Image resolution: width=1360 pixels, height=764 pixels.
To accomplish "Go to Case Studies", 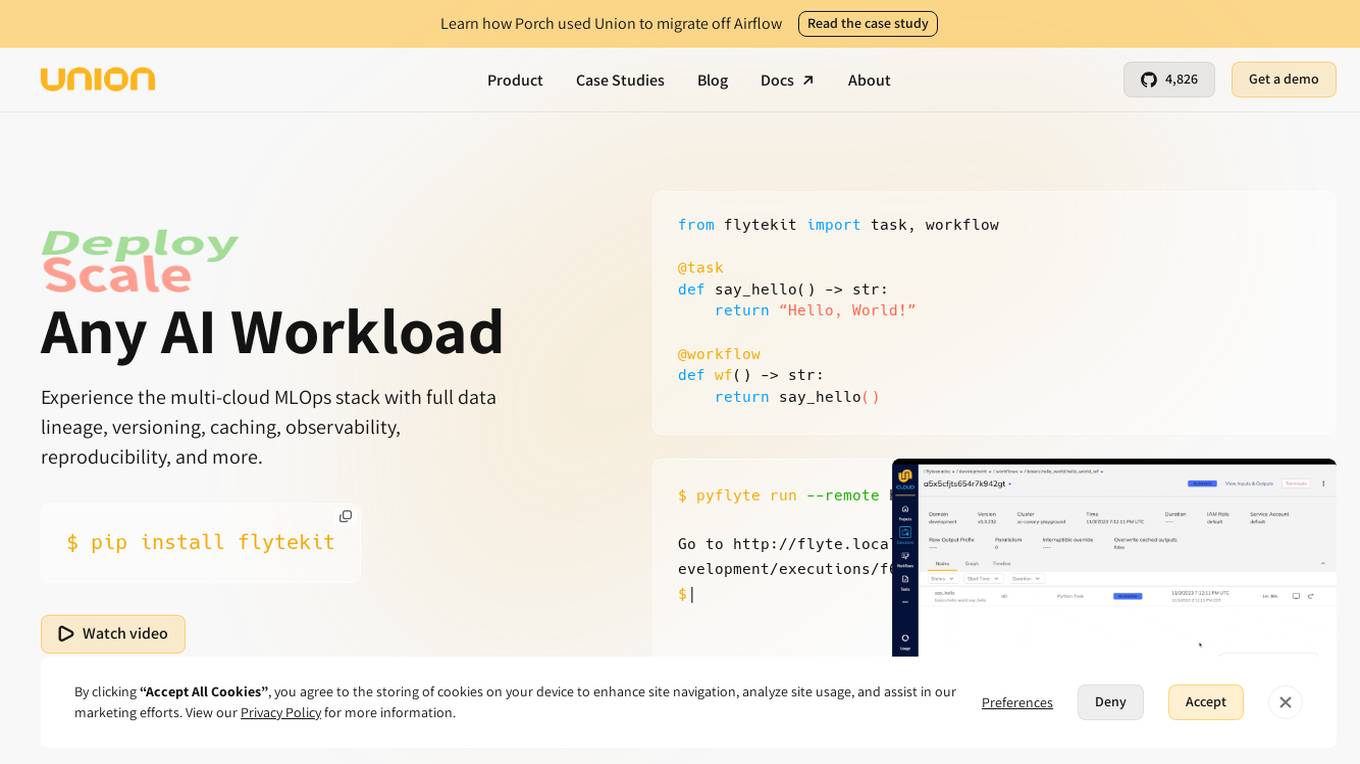I will (620, 80).
